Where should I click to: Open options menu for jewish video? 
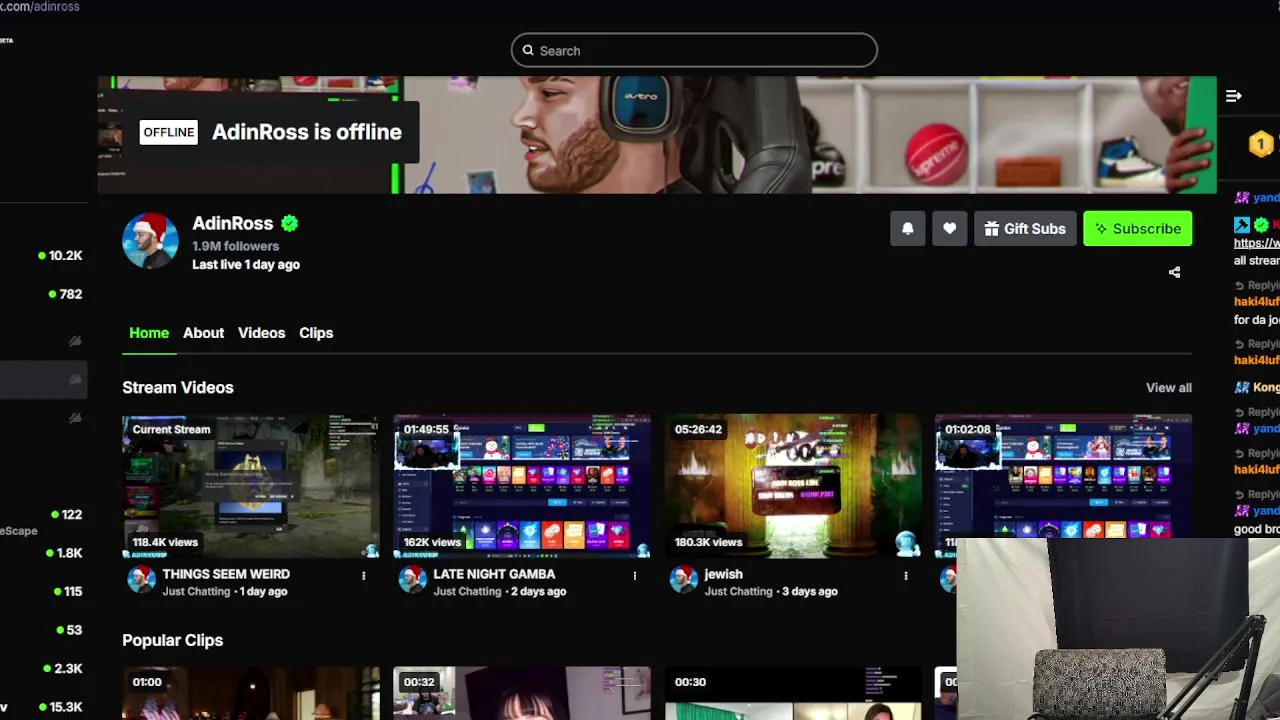pos(906,575)
